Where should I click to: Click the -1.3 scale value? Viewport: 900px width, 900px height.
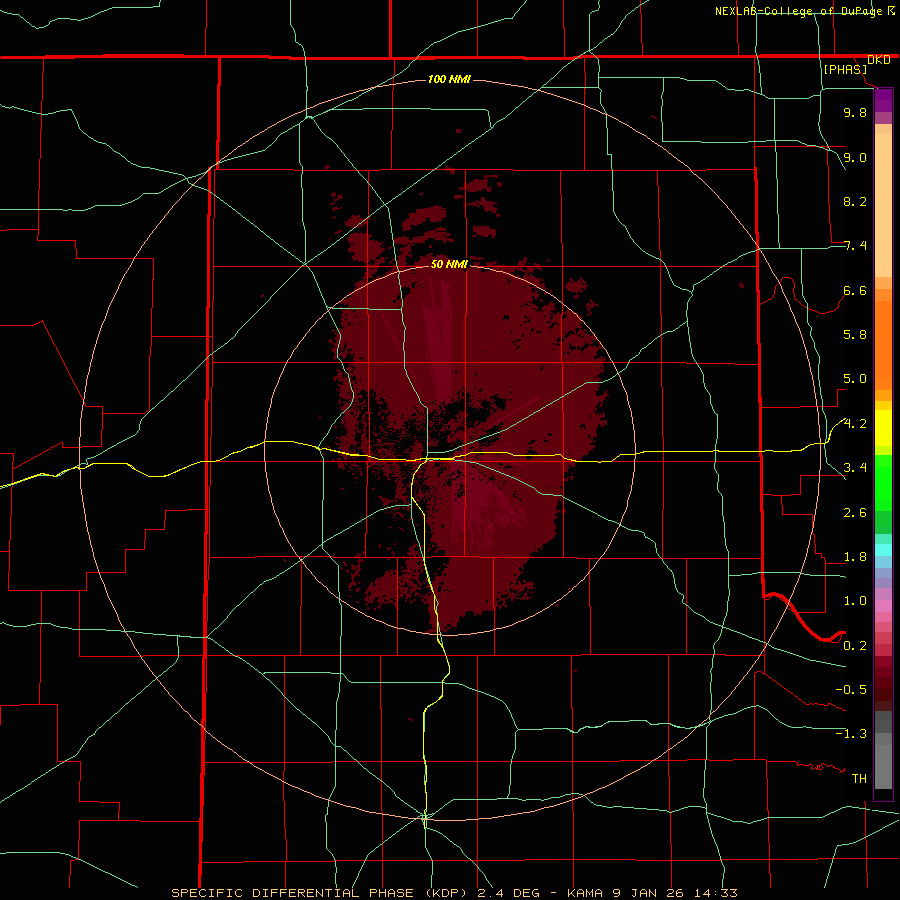coord(851,734)
